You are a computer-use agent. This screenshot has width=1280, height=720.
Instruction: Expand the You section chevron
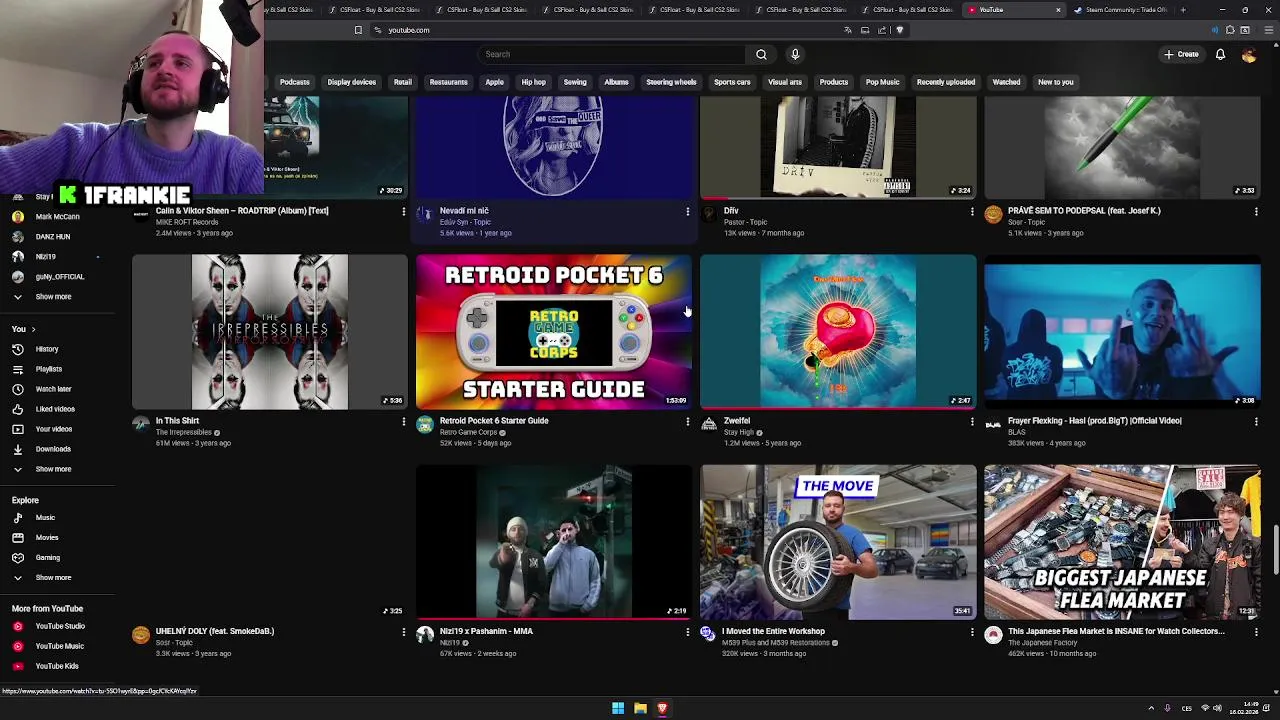click(33, 329)
